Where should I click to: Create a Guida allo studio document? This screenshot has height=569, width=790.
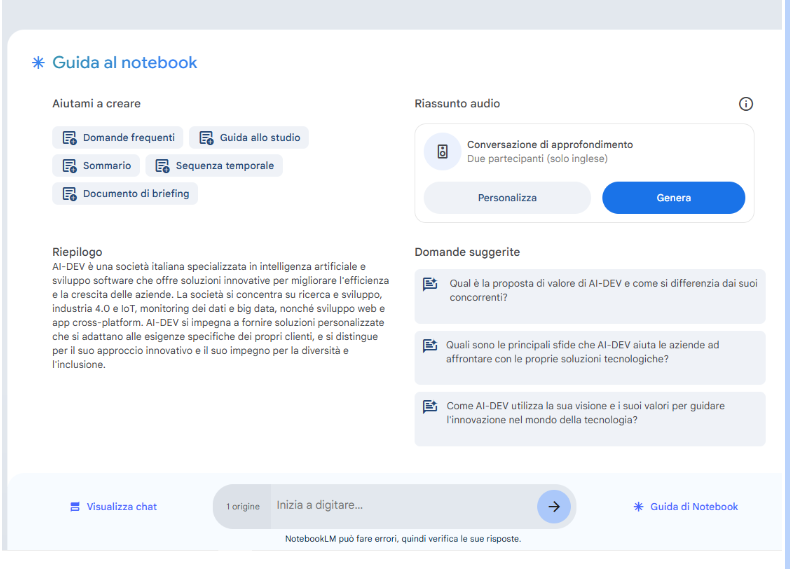pyautogui.click(x=249, y=138)
